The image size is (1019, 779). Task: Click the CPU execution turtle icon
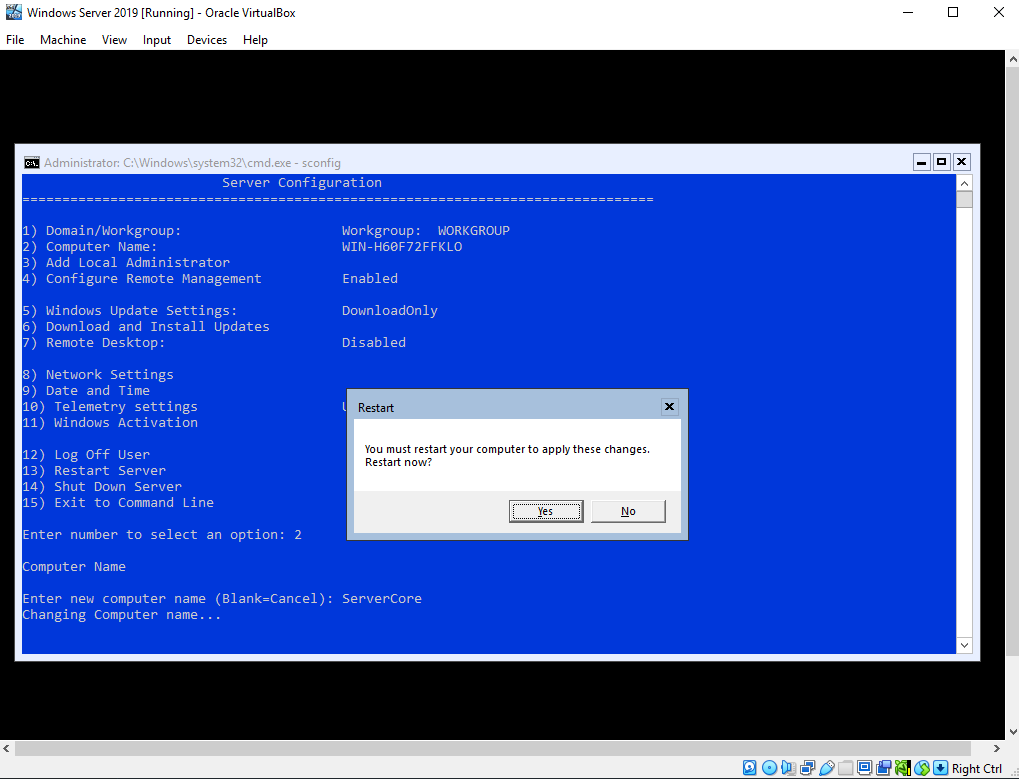point(903,768)
